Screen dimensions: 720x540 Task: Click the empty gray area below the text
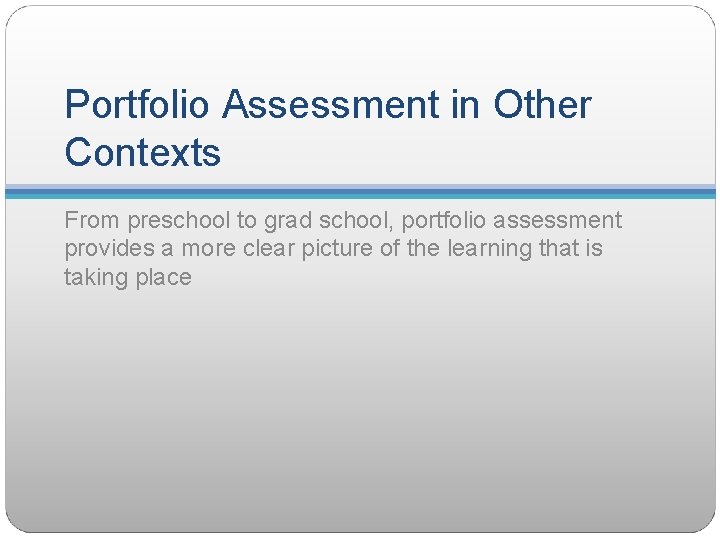(360, 404)
